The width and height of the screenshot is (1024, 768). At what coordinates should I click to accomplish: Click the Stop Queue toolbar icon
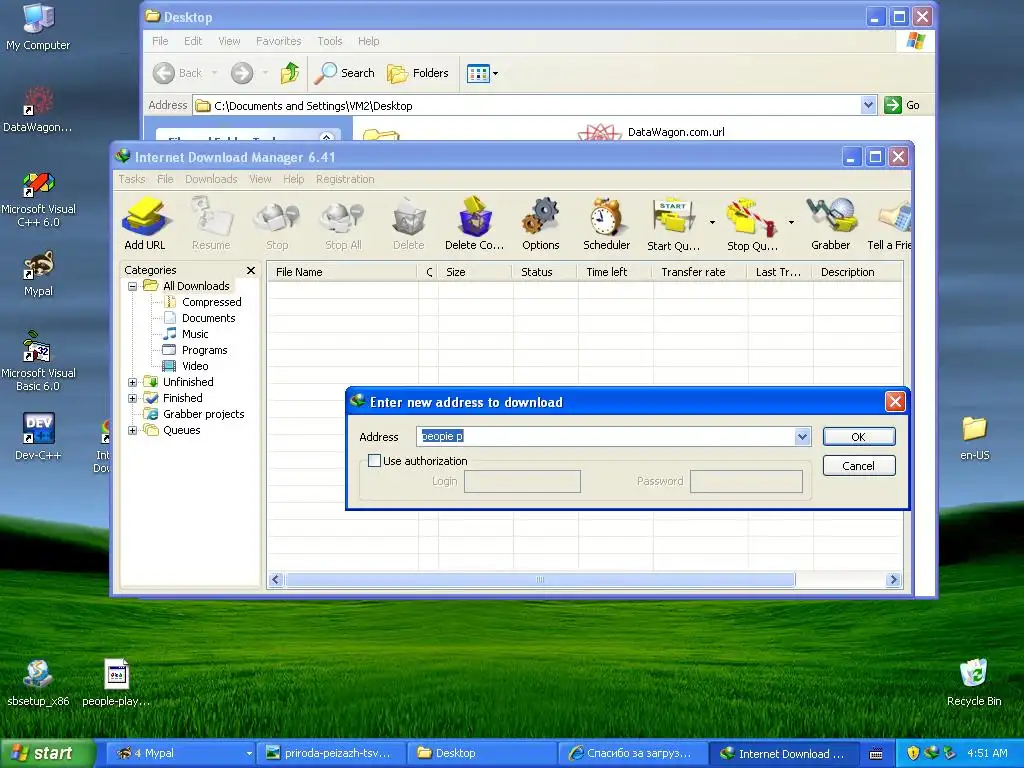[x=752, y=223]
